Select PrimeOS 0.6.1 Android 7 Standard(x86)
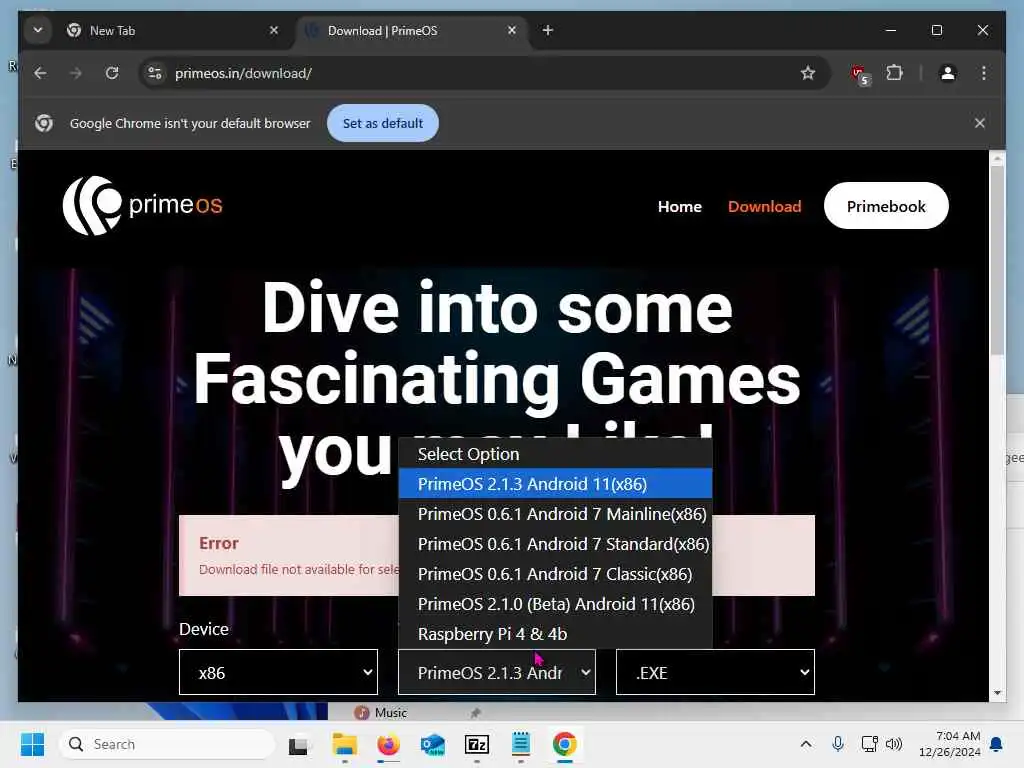The image size is (1024, 768). pyautogui.click(x=555, y=544)
